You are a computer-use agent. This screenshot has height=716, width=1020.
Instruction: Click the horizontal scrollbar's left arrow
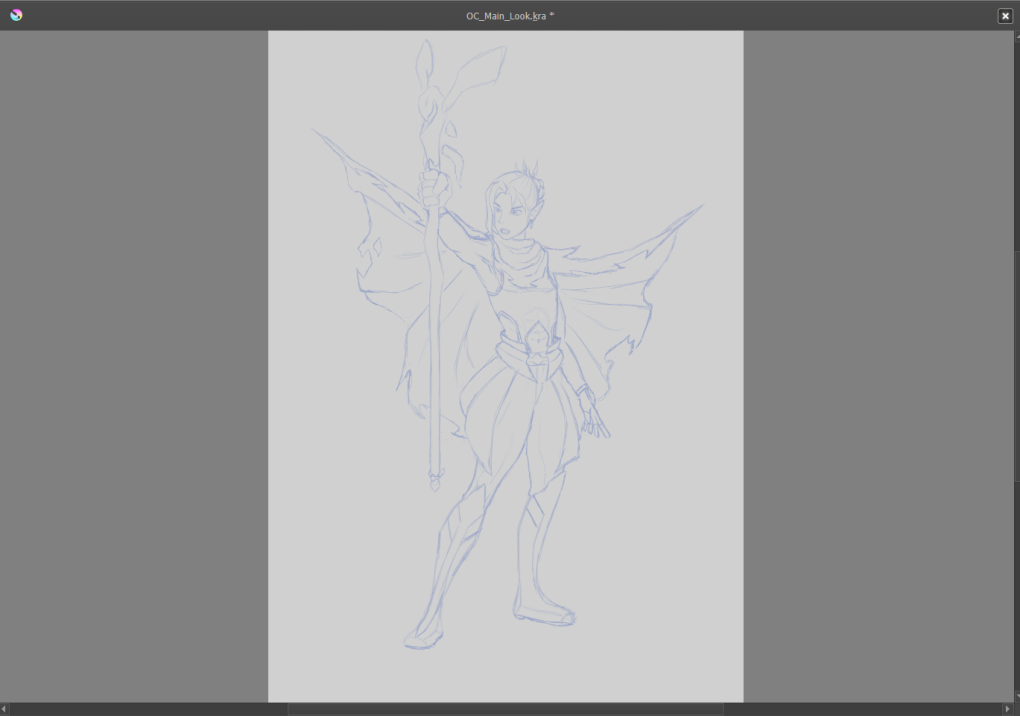tap(5, 709)
